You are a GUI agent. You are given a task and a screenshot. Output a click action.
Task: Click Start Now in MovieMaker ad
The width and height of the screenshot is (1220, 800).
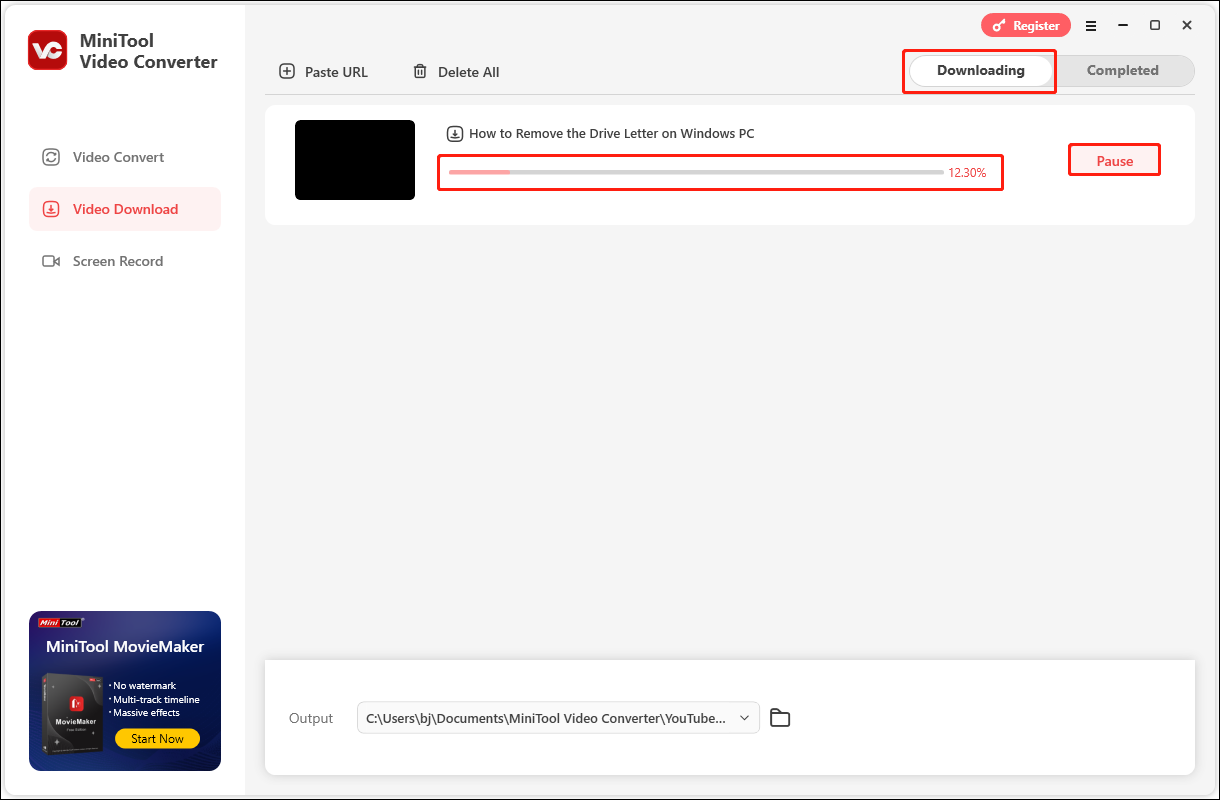pyautogui.click(x=157, y=739)
